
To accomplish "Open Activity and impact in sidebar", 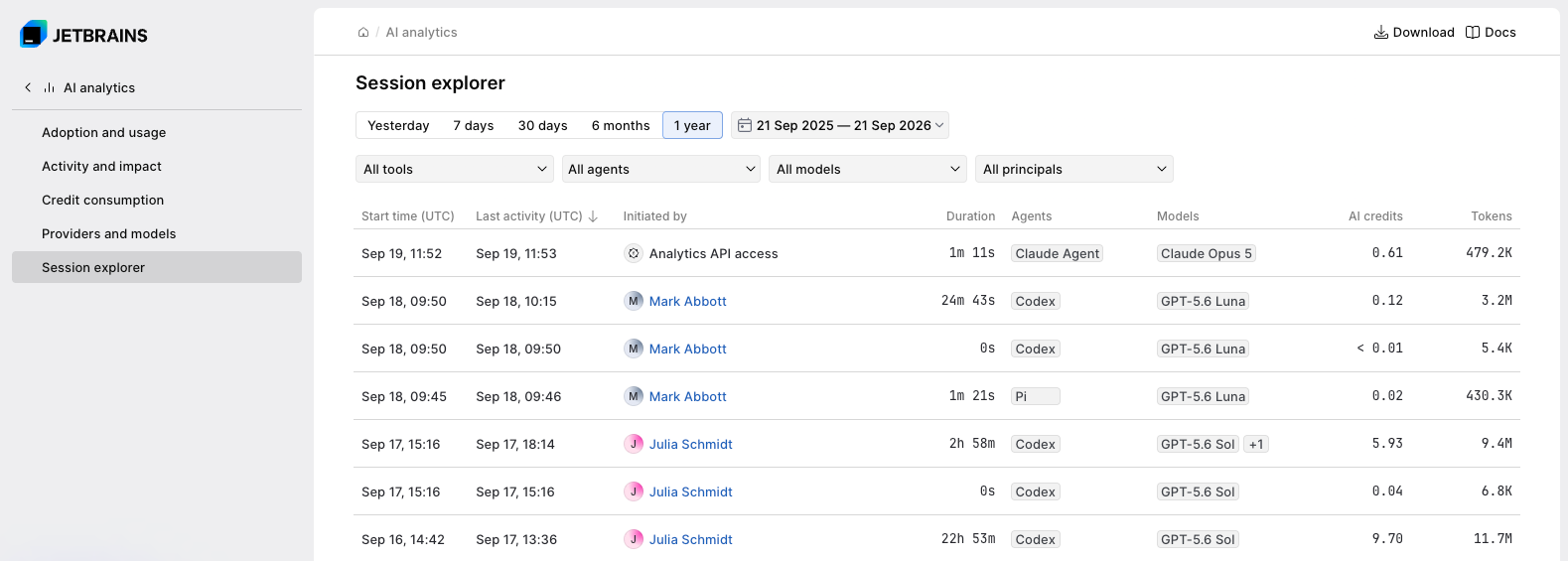I will (x=157, y=166).
